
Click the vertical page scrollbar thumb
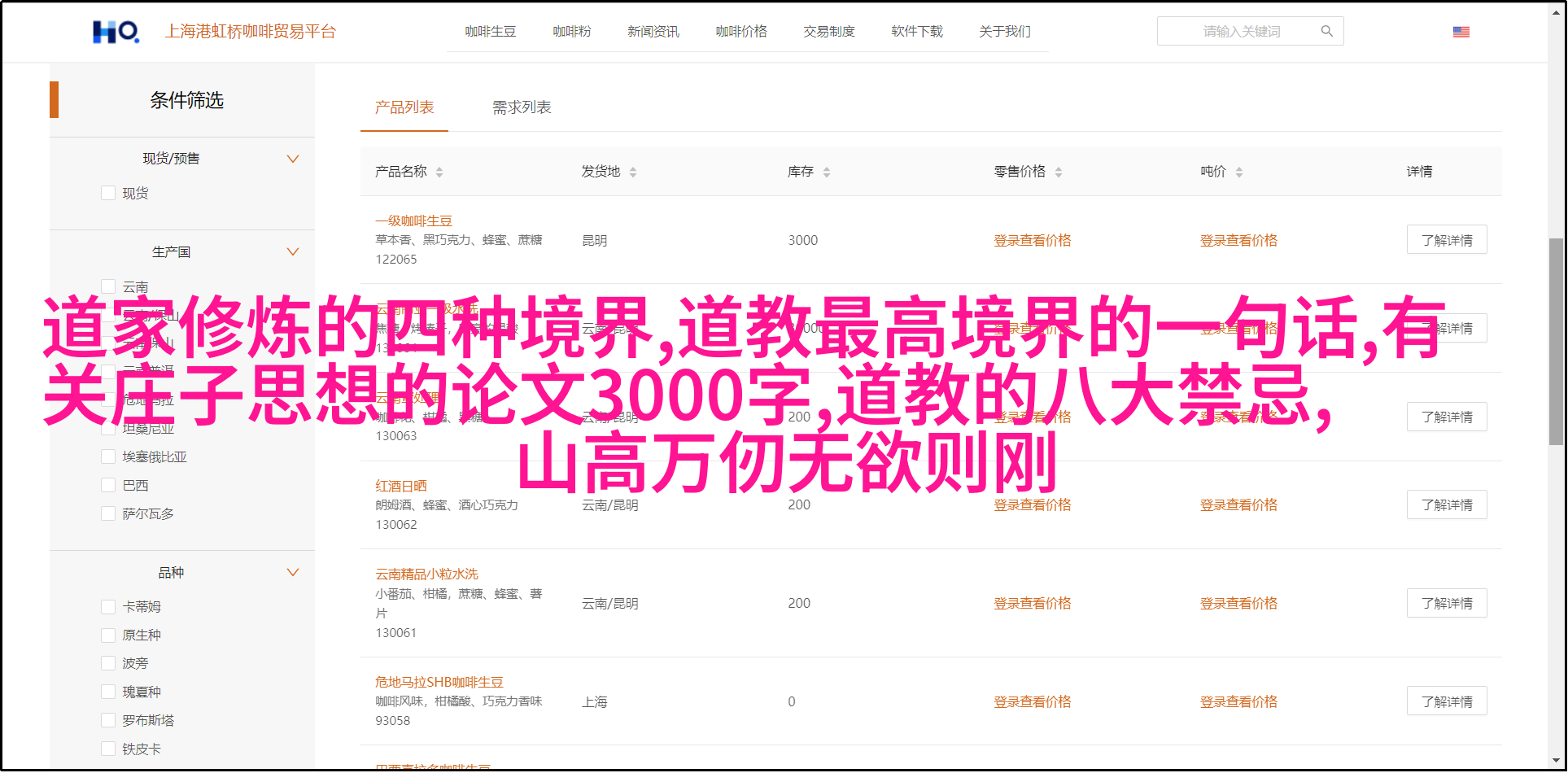point(1555,342)
